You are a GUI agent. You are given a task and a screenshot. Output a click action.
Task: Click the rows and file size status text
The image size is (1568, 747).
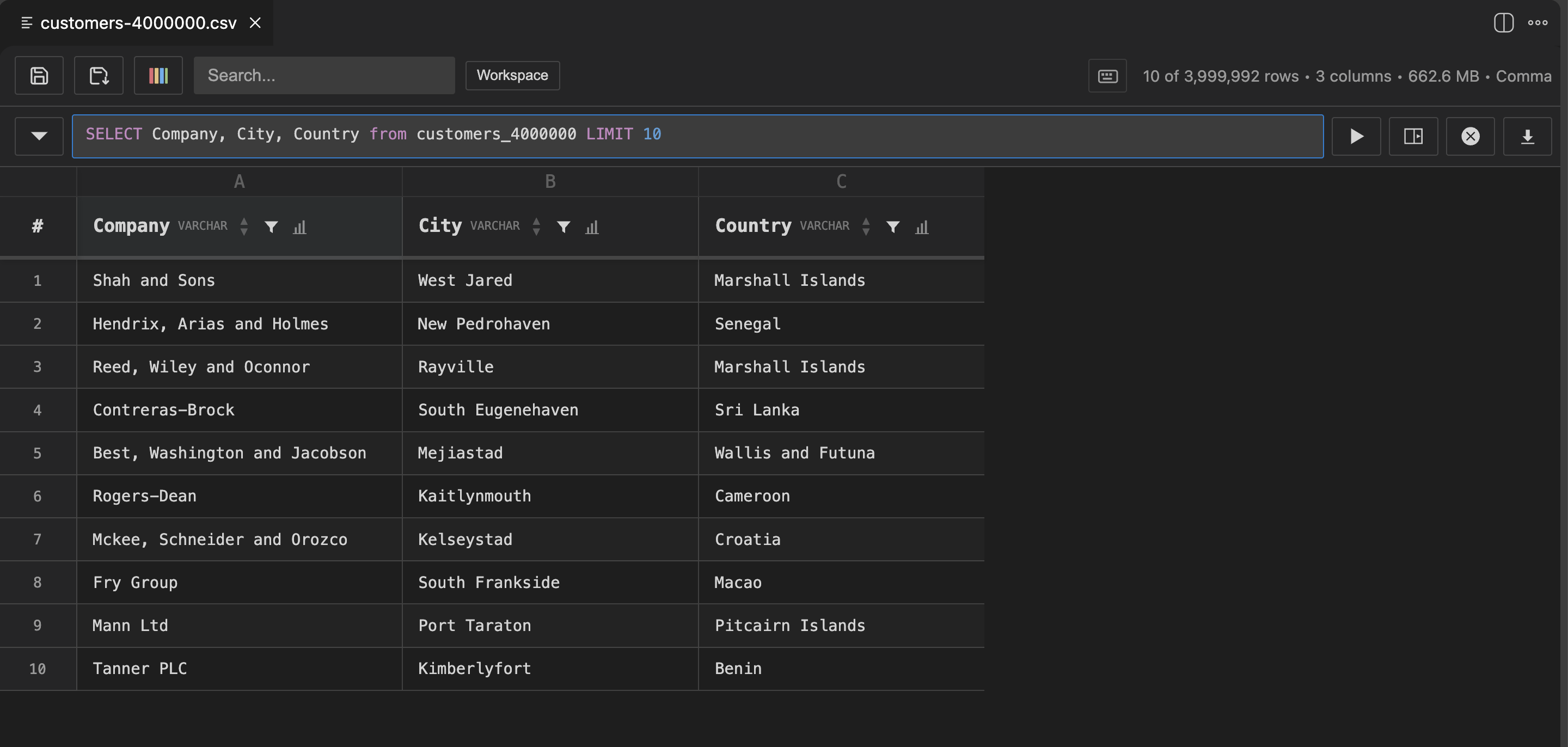pos(1346,76)
